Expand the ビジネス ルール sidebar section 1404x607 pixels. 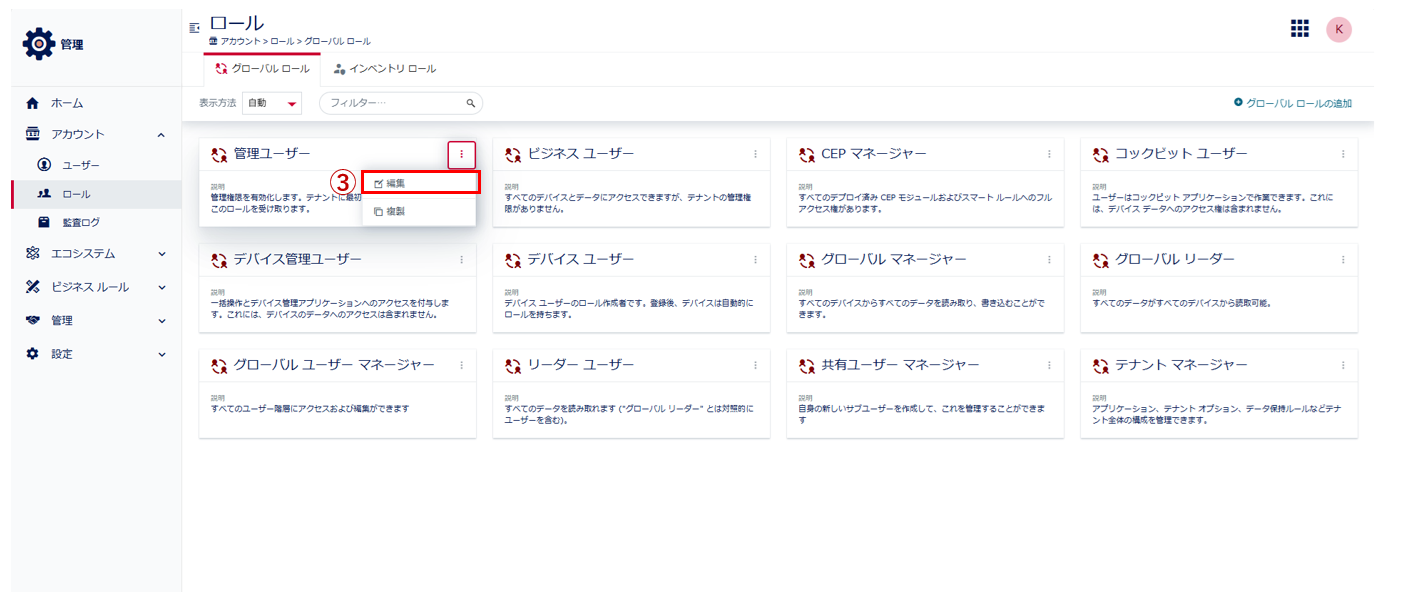pos(161,287)
